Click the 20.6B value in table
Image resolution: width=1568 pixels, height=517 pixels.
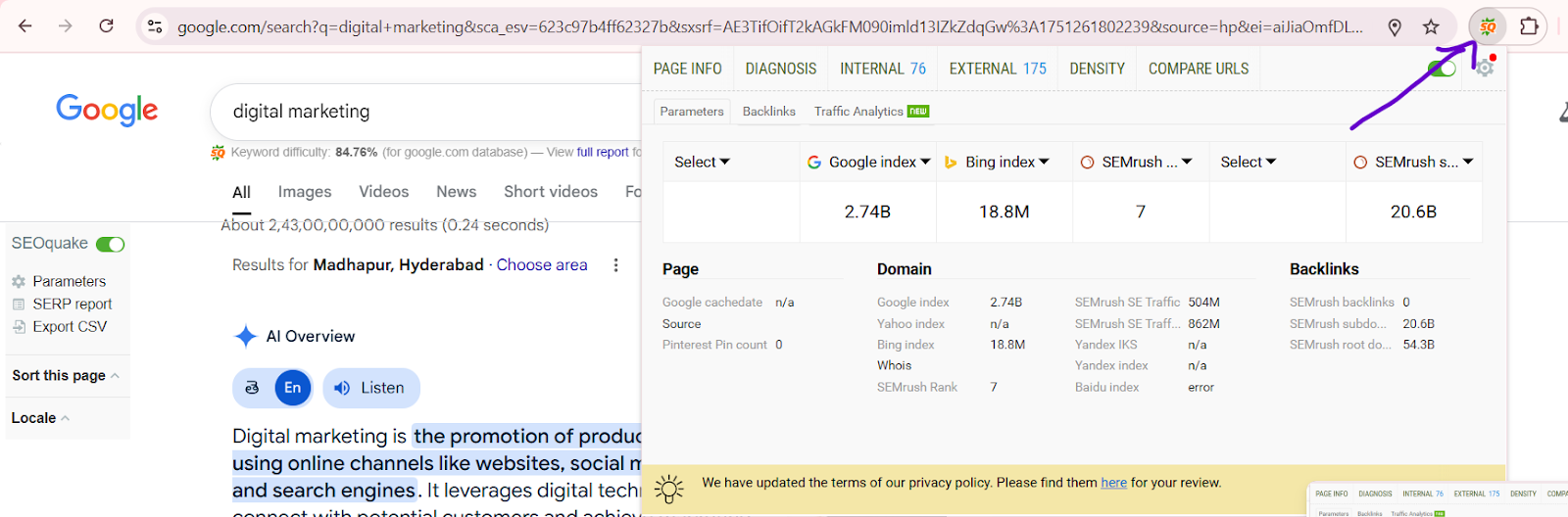(1413, 211)
